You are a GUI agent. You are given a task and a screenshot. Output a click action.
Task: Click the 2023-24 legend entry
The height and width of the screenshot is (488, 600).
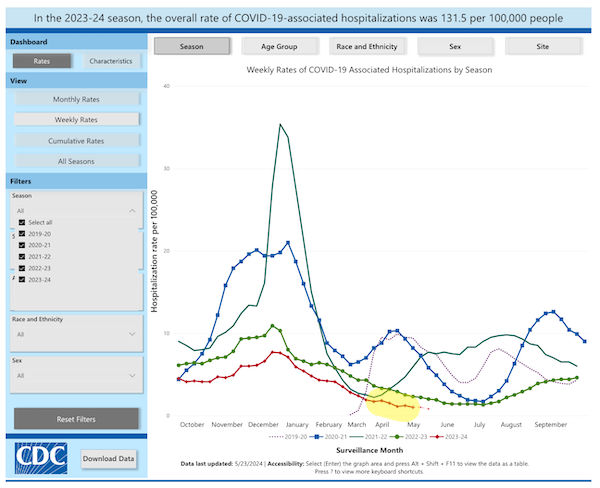tap(448, 437)
